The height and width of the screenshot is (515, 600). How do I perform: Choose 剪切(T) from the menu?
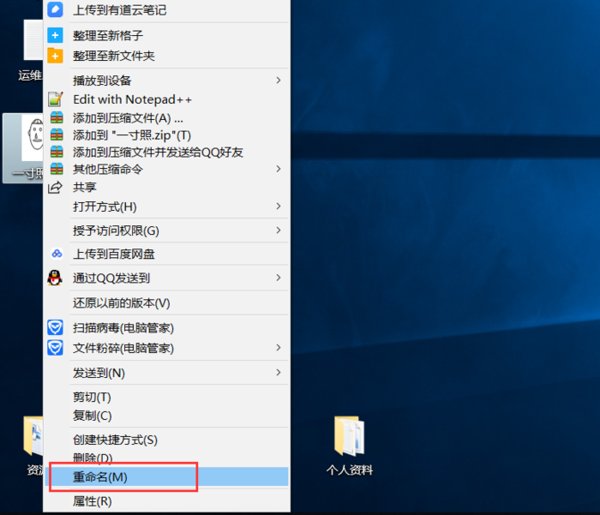[x=166, y=397]
